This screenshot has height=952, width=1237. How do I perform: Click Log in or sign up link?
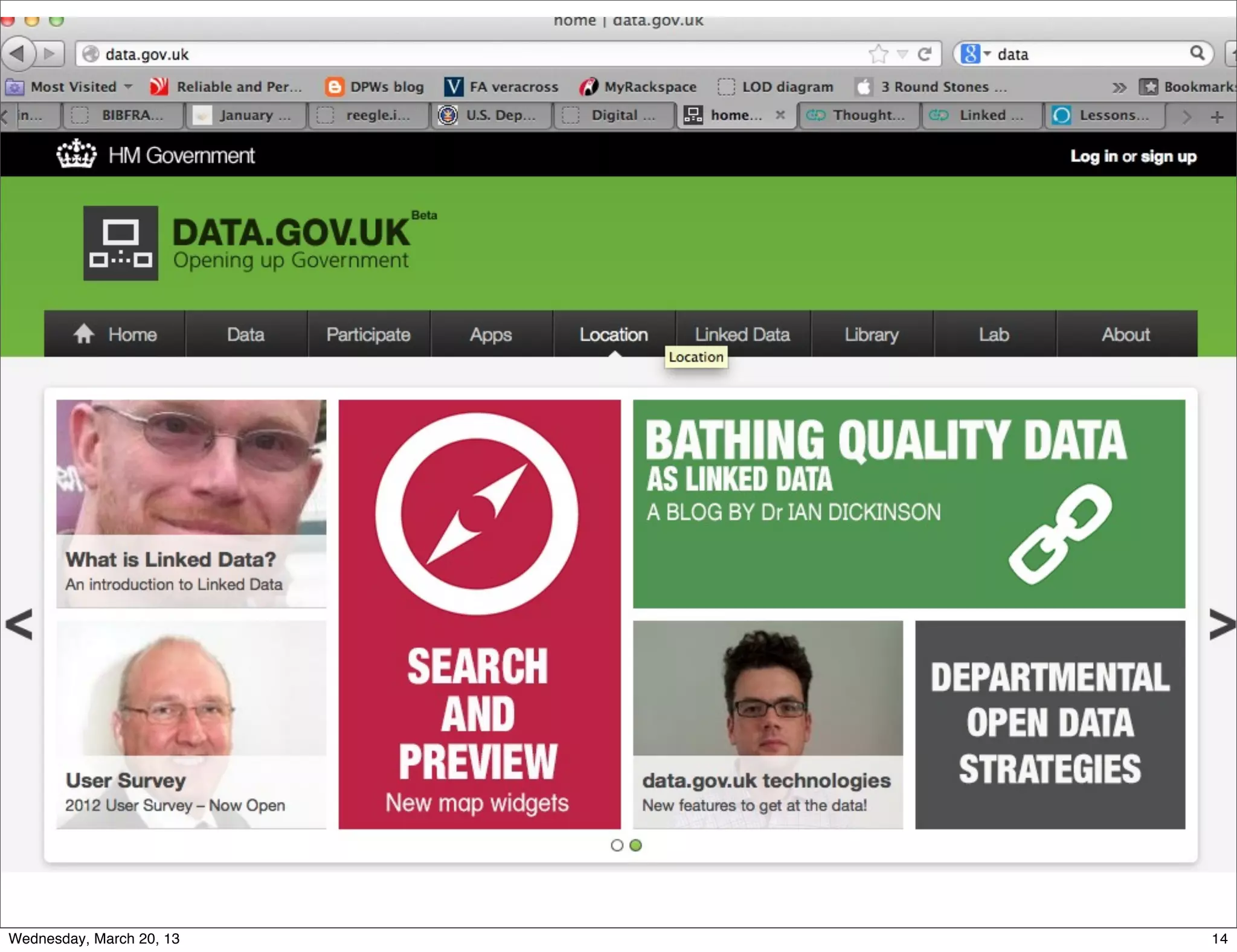point(1133,156)
